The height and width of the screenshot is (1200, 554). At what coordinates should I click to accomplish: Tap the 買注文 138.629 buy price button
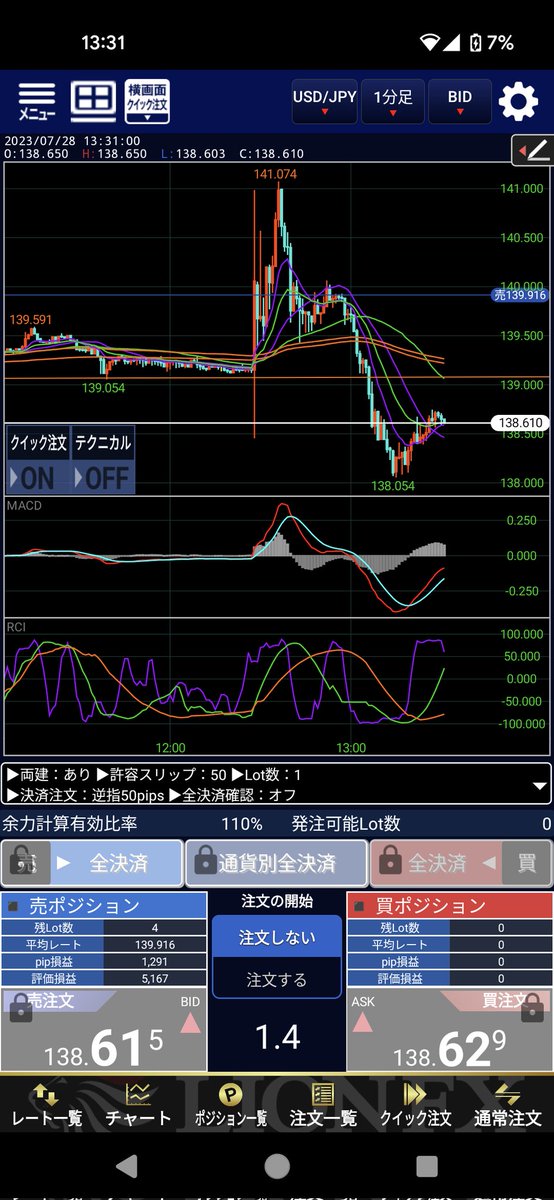pos(449,1030)
